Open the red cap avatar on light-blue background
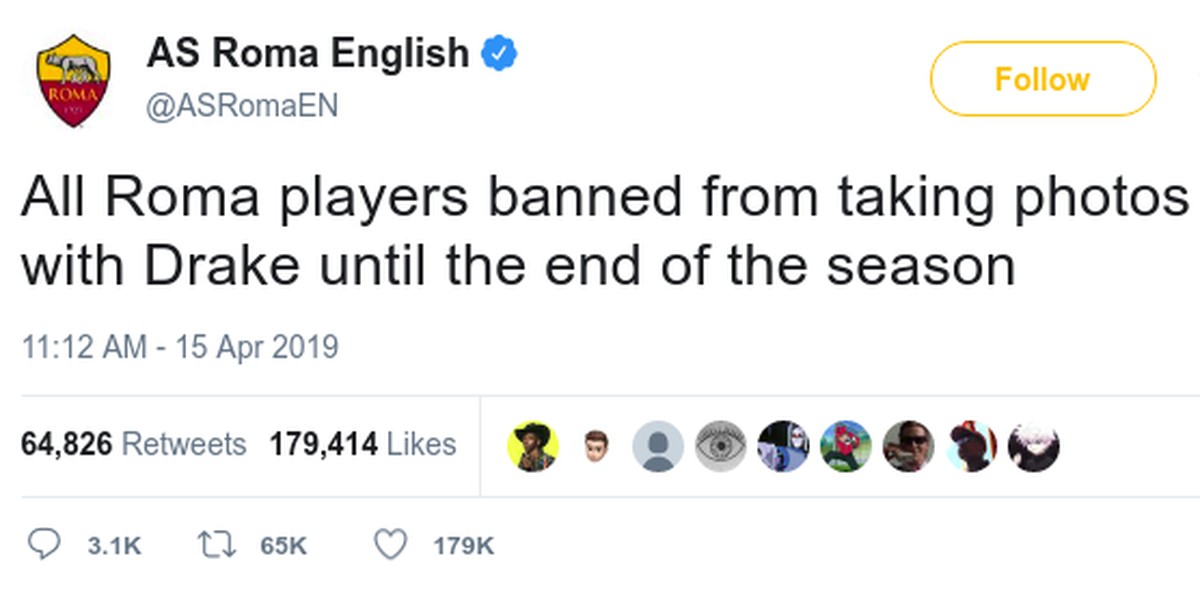The image size is (1200, 606). tap(971, 446)
